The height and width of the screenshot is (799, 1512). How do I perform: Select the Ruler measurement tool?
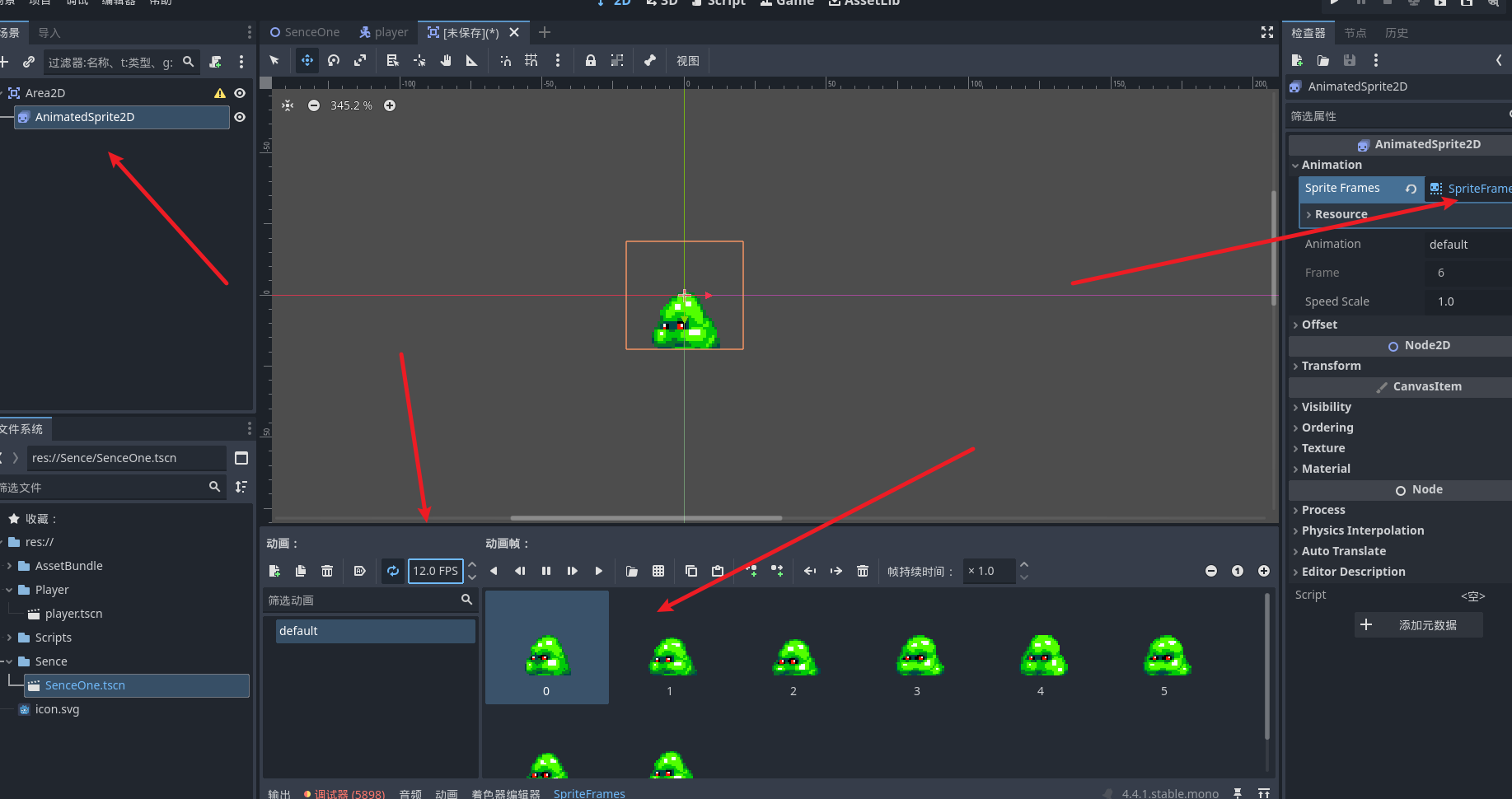pos(472,61)
